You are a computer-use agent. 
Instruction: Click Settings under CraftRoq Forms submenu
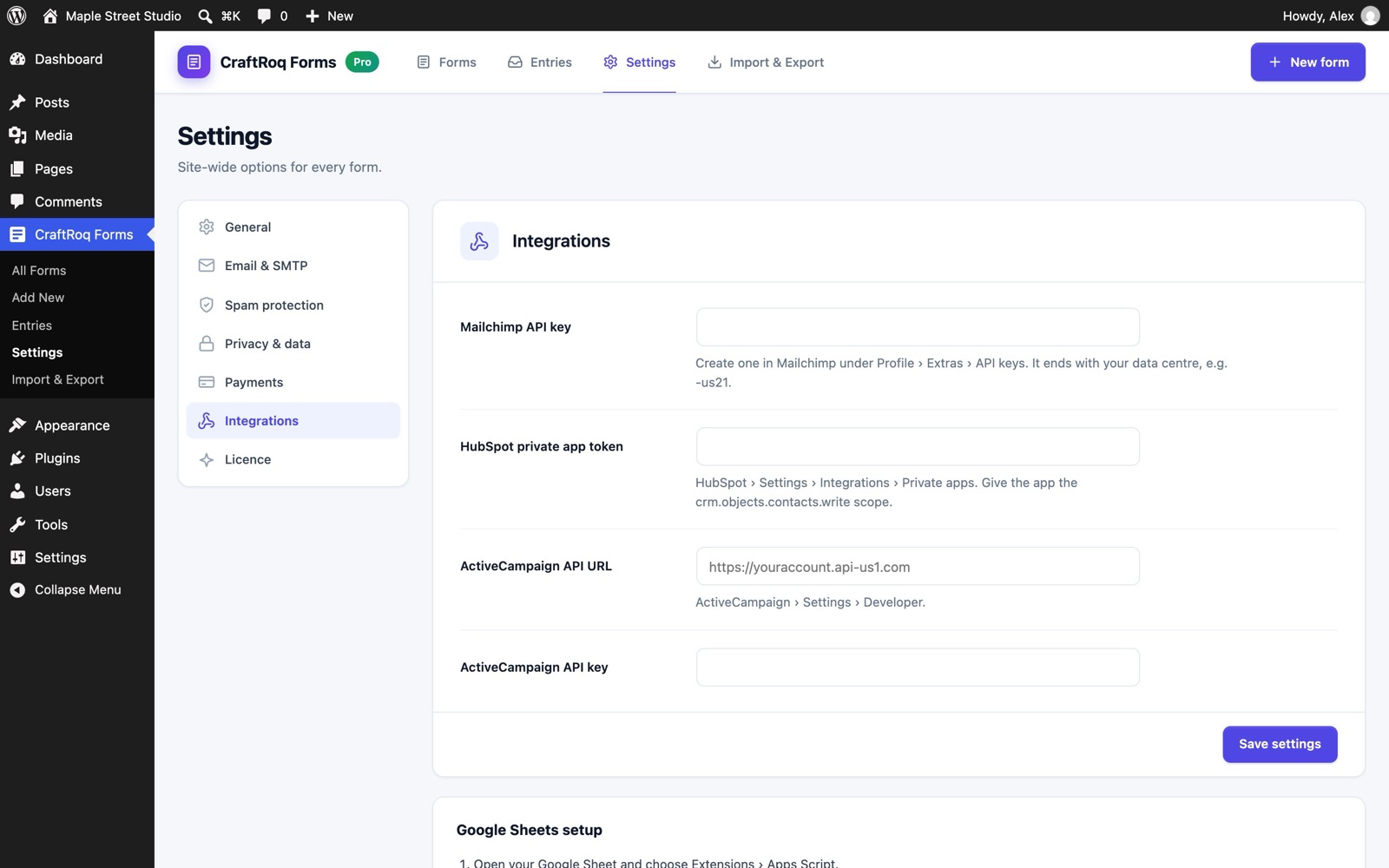(37, 352)
